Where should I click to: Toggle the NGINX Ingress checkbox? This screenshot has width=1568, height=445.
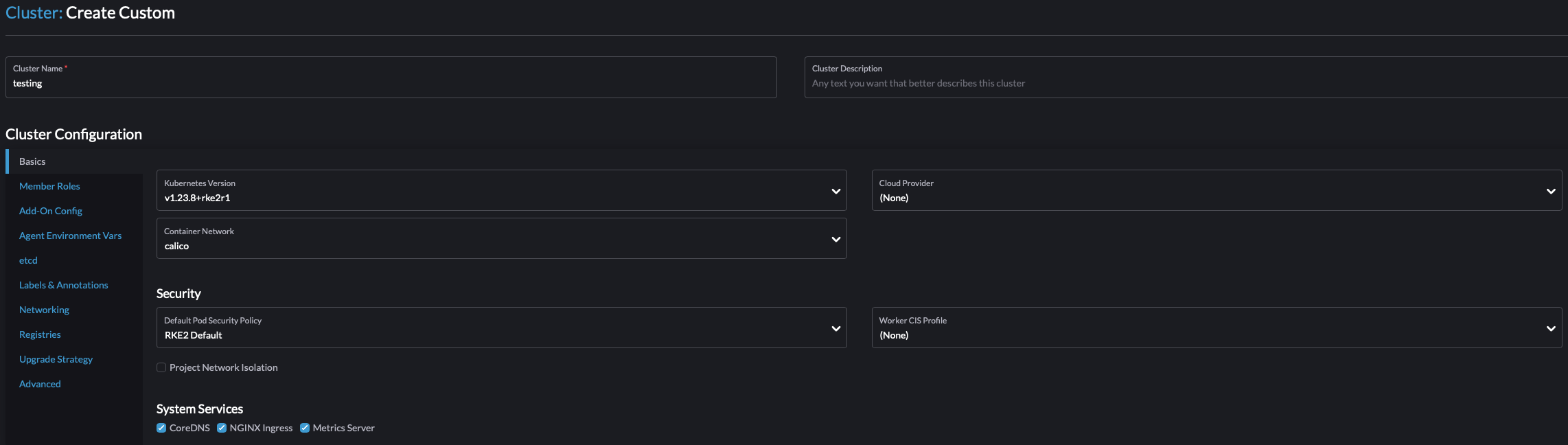(222, 428)
